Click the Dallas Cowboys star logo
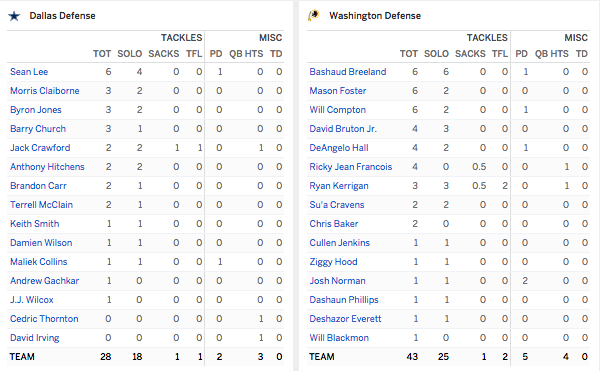 [x=14, y=16]
